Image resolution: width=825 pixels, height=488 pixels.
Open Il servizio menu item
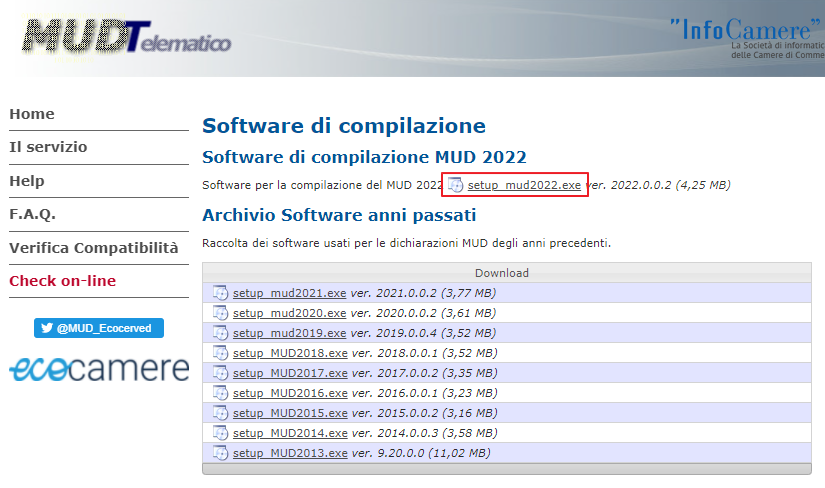click(48, 147)
